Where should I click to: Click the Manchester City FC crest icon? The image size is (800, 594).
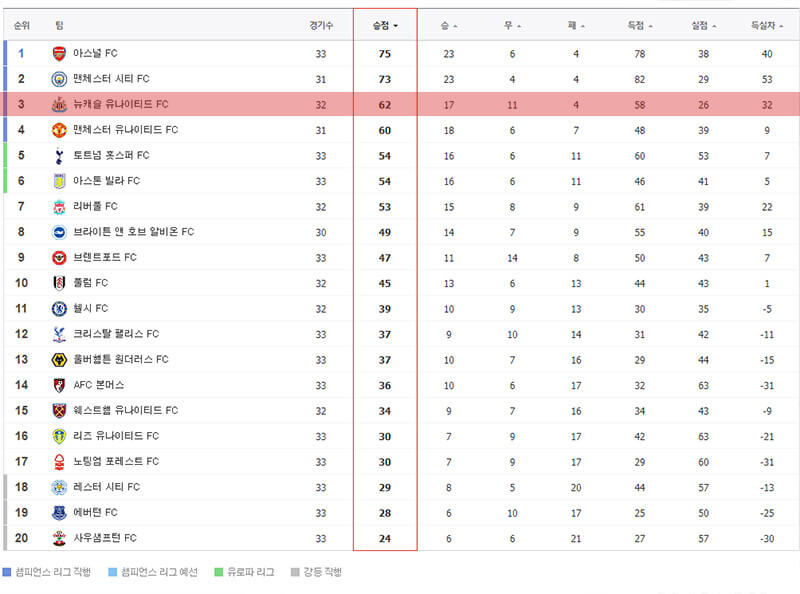pyautogui.click(x=59, y=79)
